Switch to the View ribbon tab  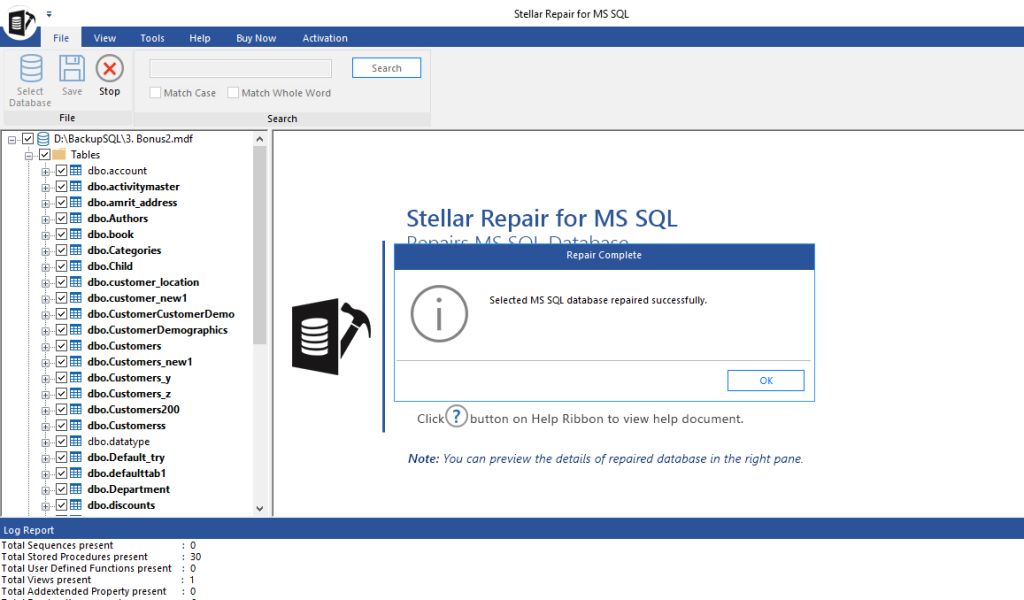(104, 37)
